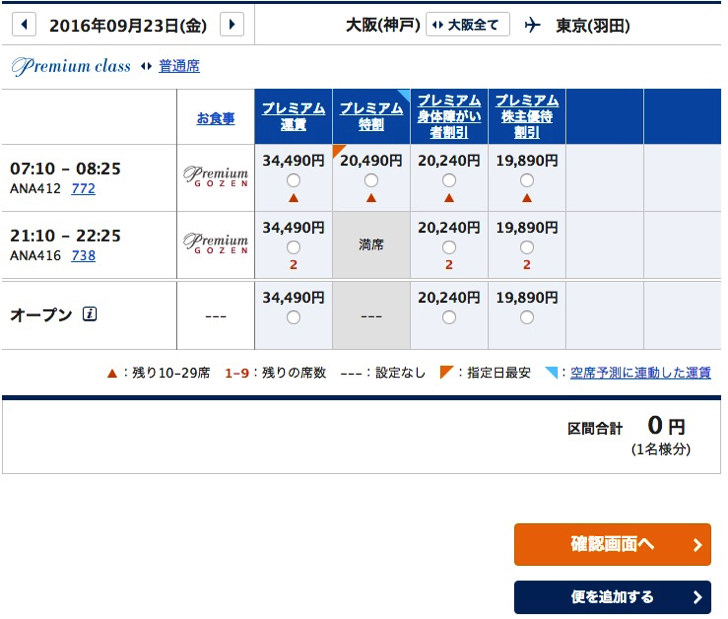Select ANA416 19,890円 shareholder discount radio
Viewport: 728px width, 619px height.
(527, 248)
